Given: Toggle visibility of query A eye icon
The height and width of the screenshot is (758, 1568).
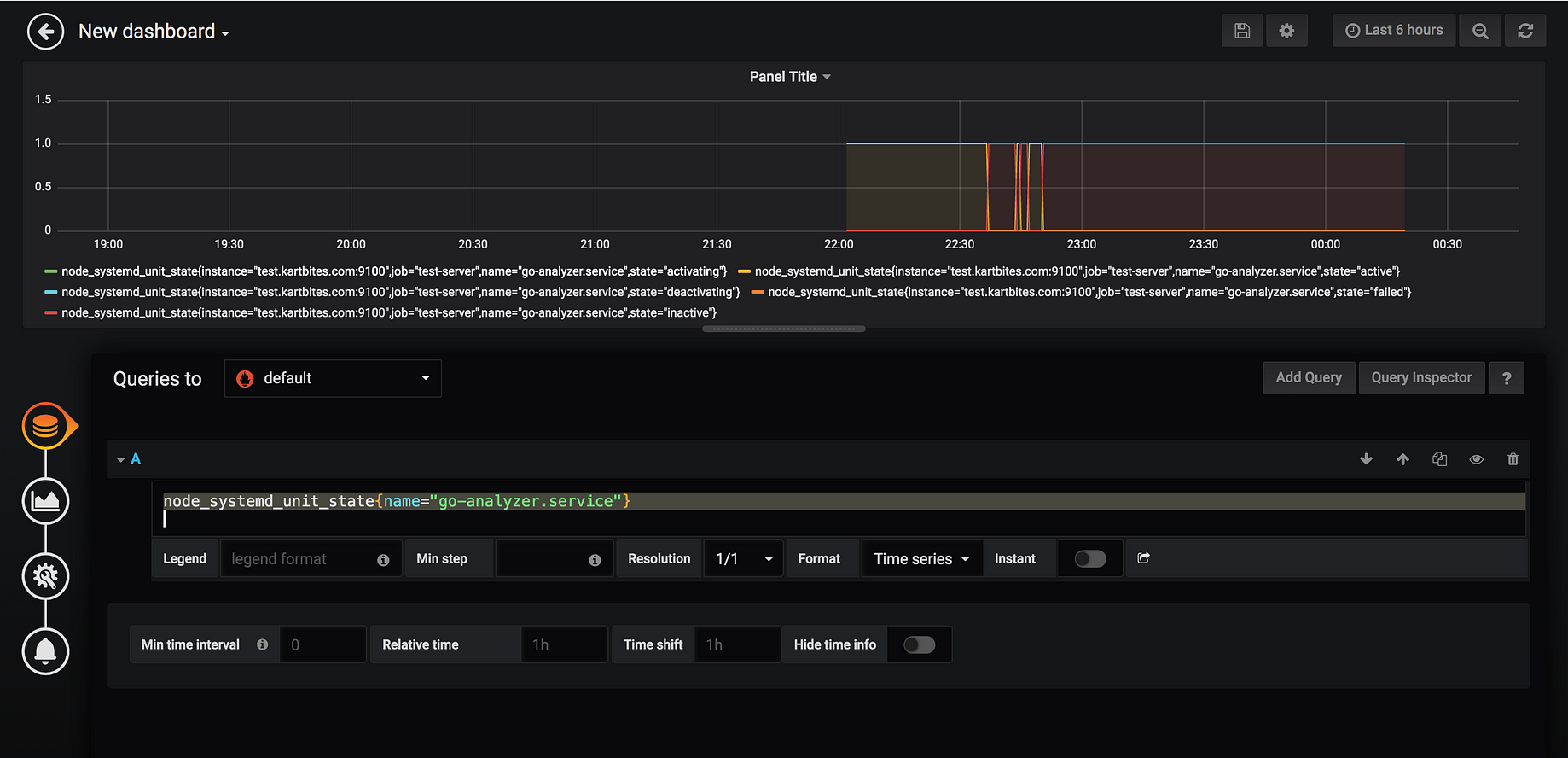Looking at the screenshot, I should tap(1476, 459).
